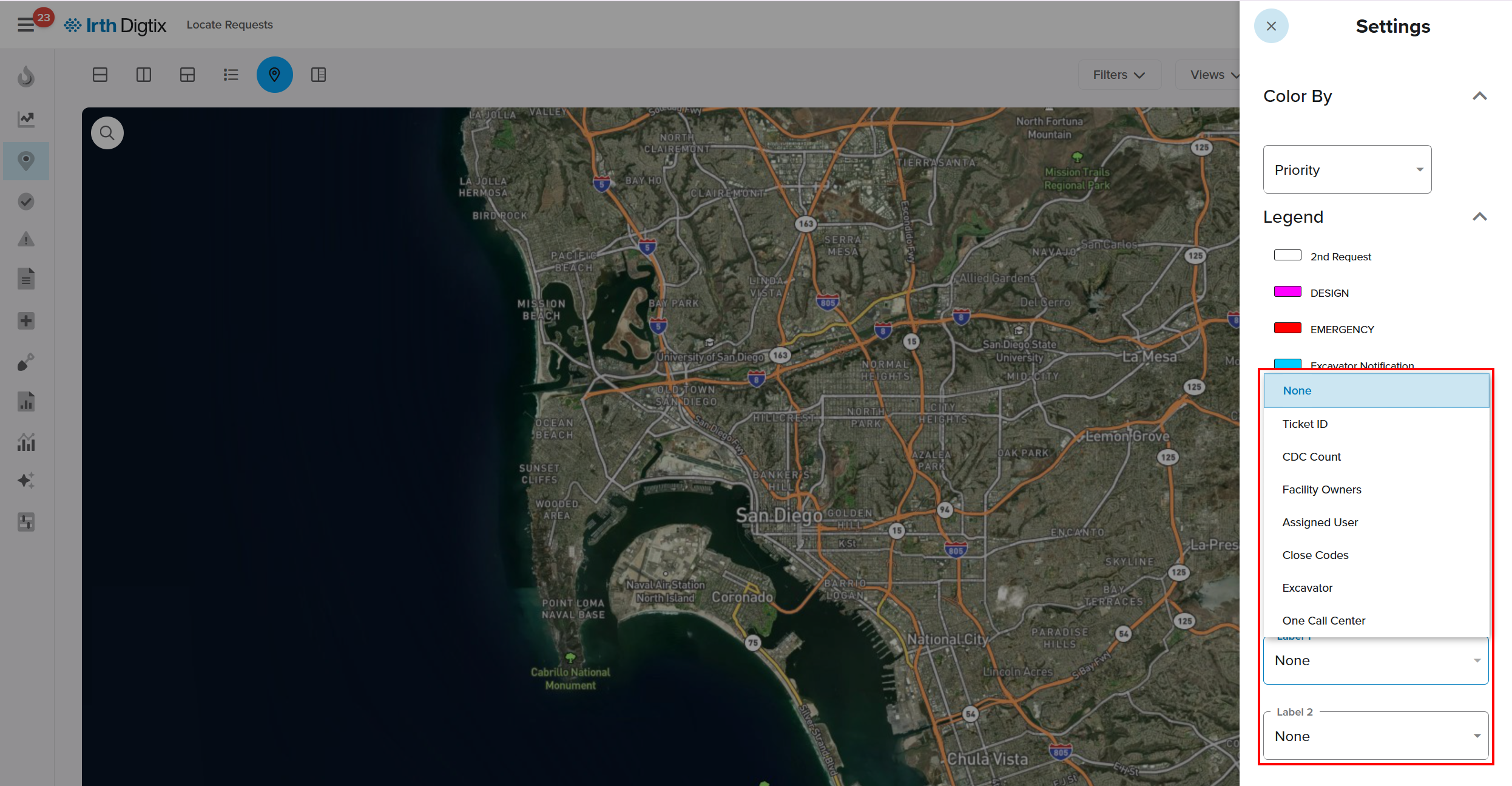Choose Ticket ID from the list
Screen dimensions: 1512x786
1305,424
